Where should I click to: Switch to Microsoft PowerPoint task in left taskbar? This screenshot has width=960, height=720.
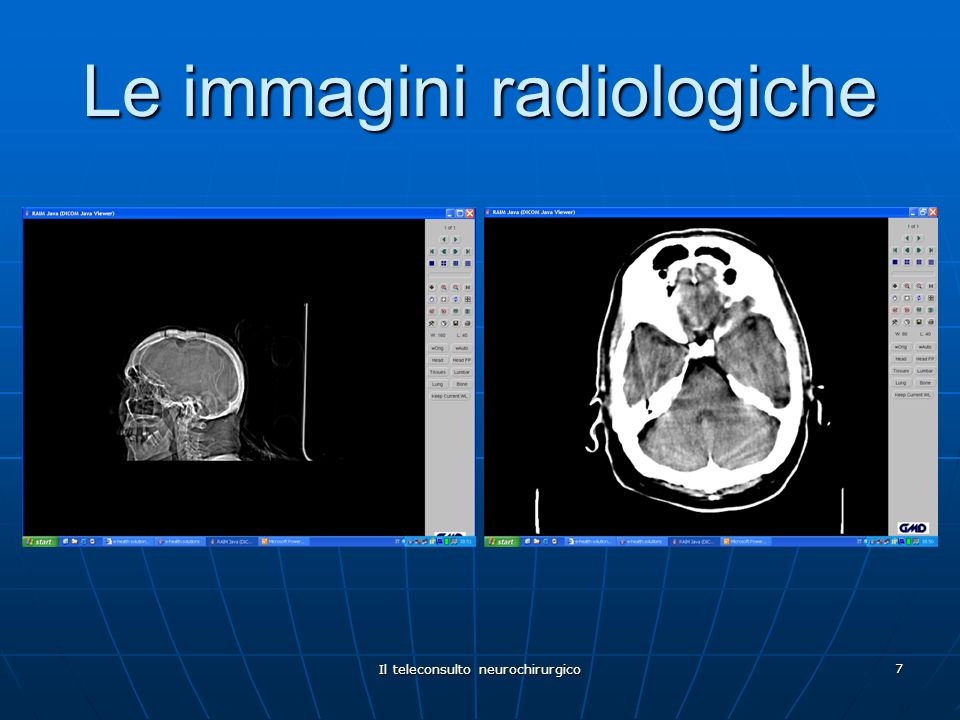(283, 542)
